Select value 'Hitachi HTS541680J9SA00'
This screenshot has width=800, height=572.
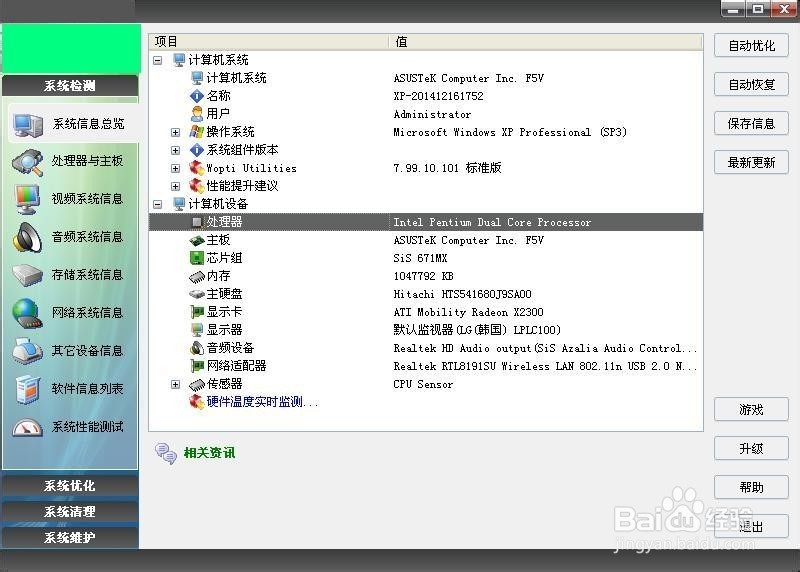click(x=462, y=294)
